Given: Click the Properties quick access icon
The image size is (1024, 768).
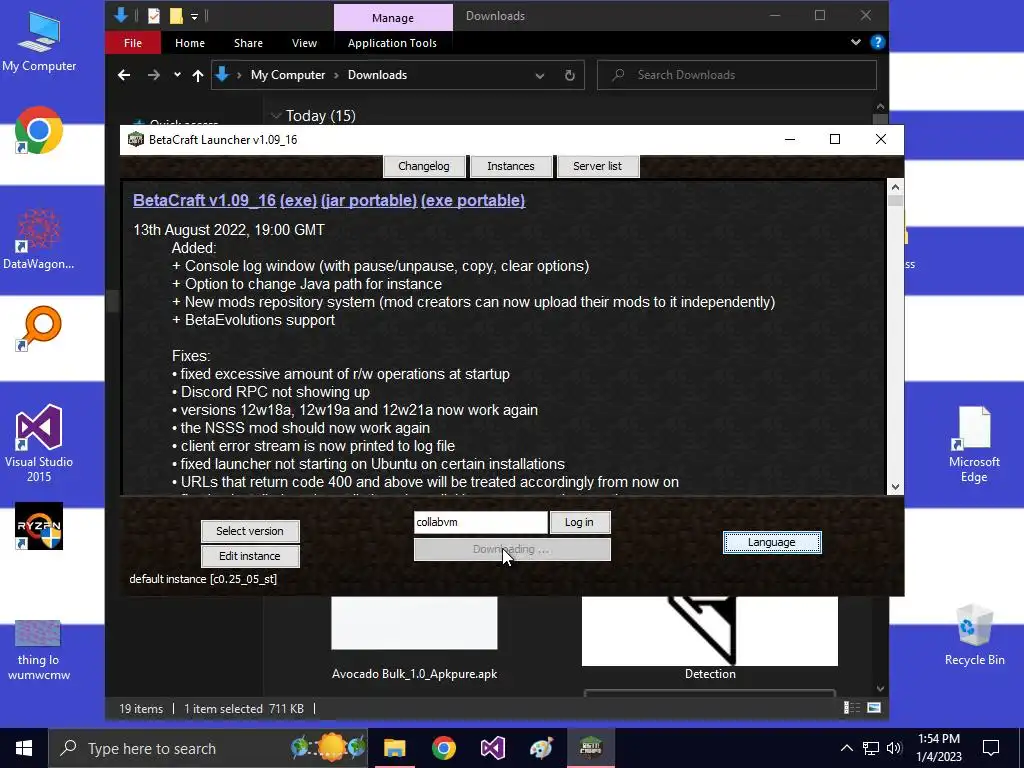Looking at the screenshot, I should coord(154,16).
